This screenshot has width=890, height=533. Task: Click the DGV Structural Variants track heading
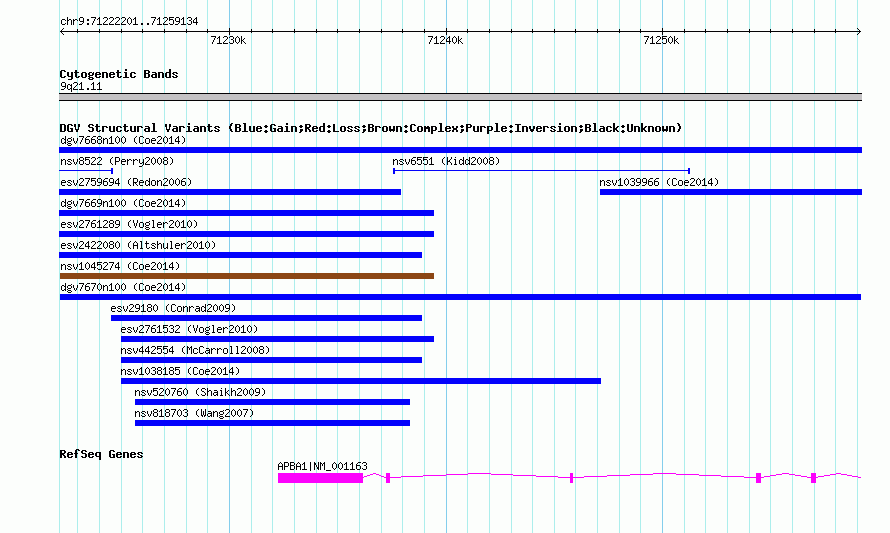point(371,128)
